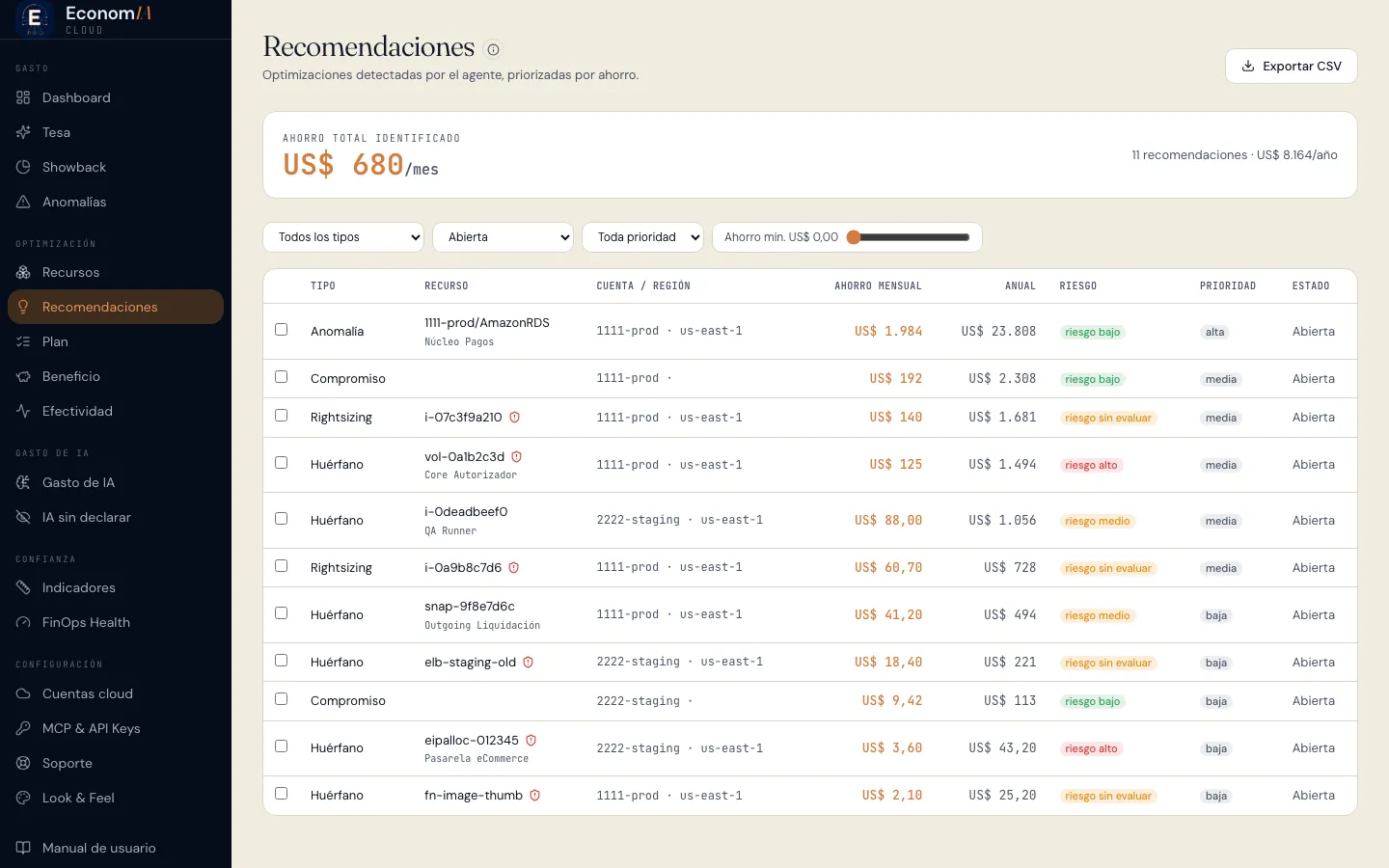Click the Cuentas cloud icon
1389x868 pixels.
coord(23,693)
